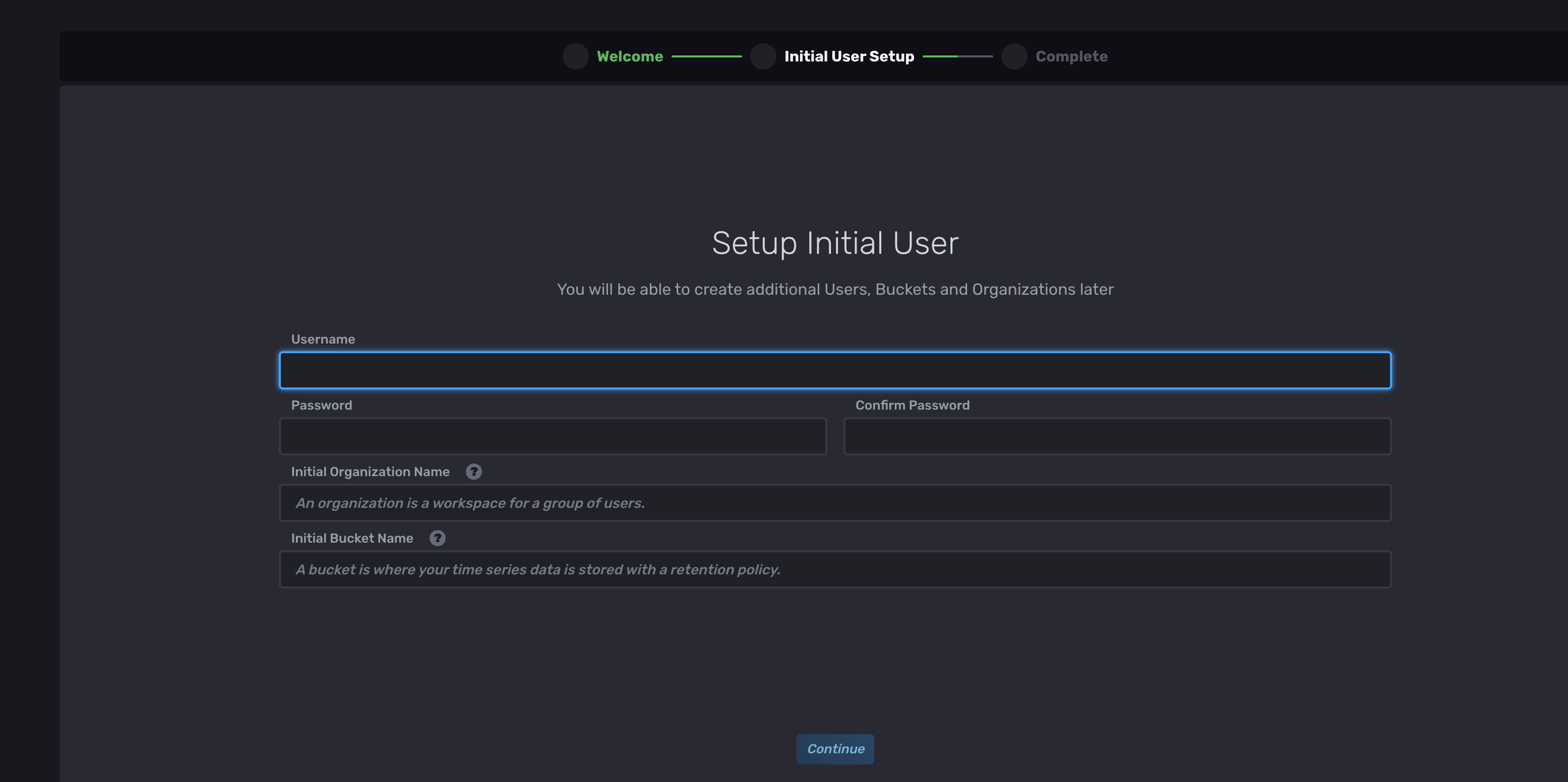Click the Username field label
The height and width of the screenshot is (782, 1568).
coord(323,339)
